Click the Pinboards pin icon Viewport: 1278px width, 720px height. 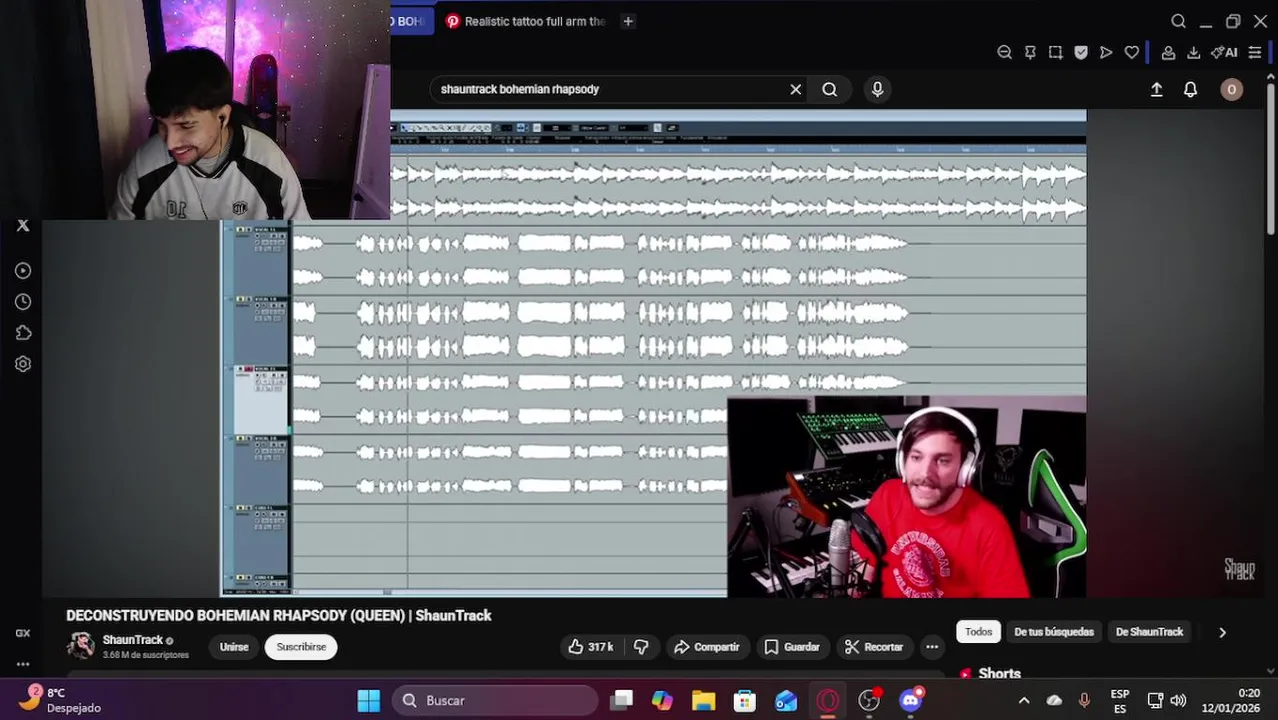[x=1030, y=53]
